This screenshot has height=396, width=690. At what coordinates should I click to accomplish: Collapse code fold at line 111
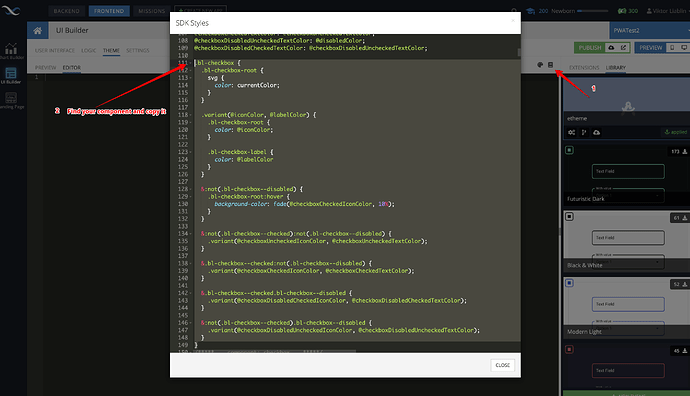click(190, 63)
